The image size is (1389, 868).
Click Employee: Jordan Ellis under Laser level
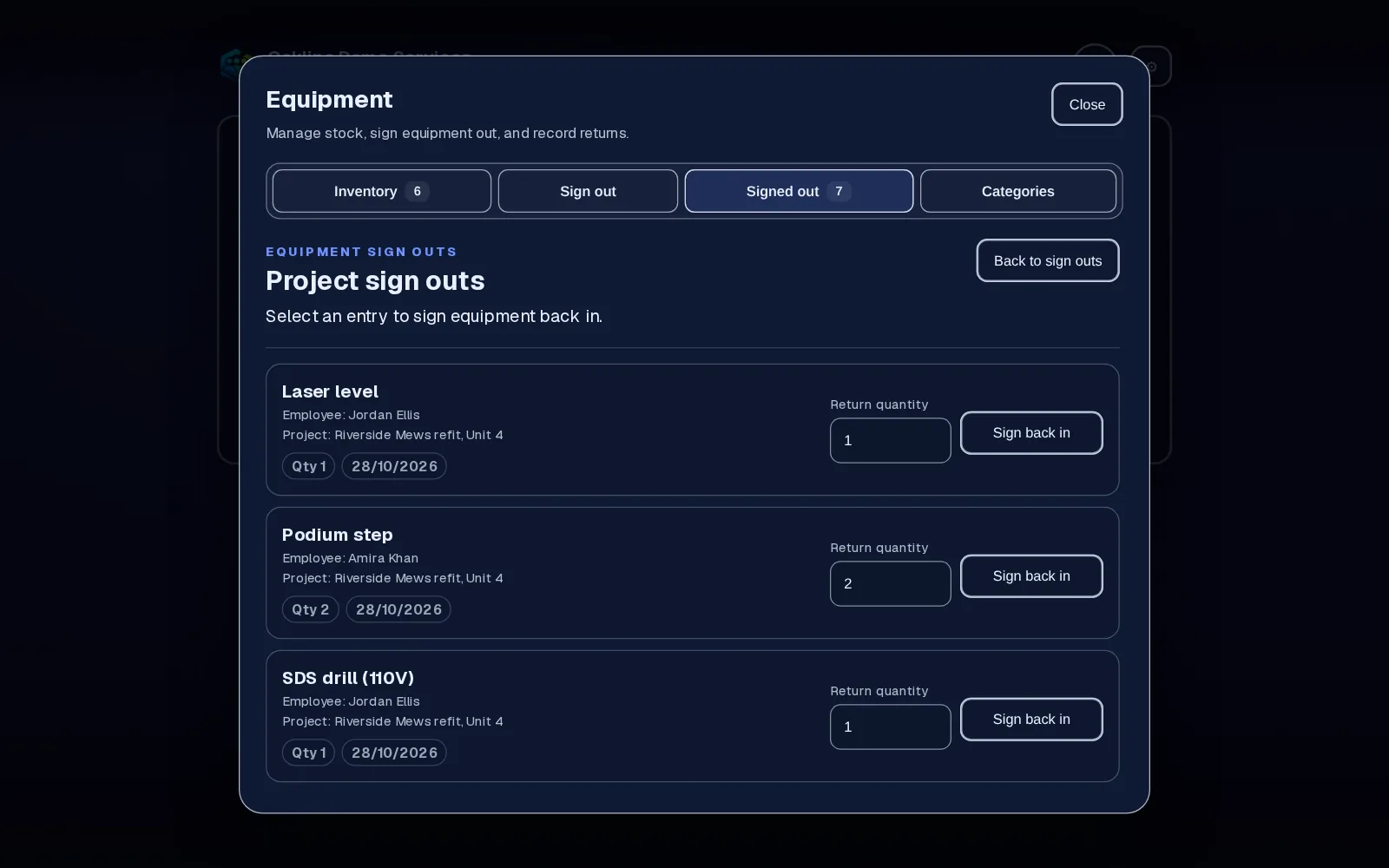351,415
